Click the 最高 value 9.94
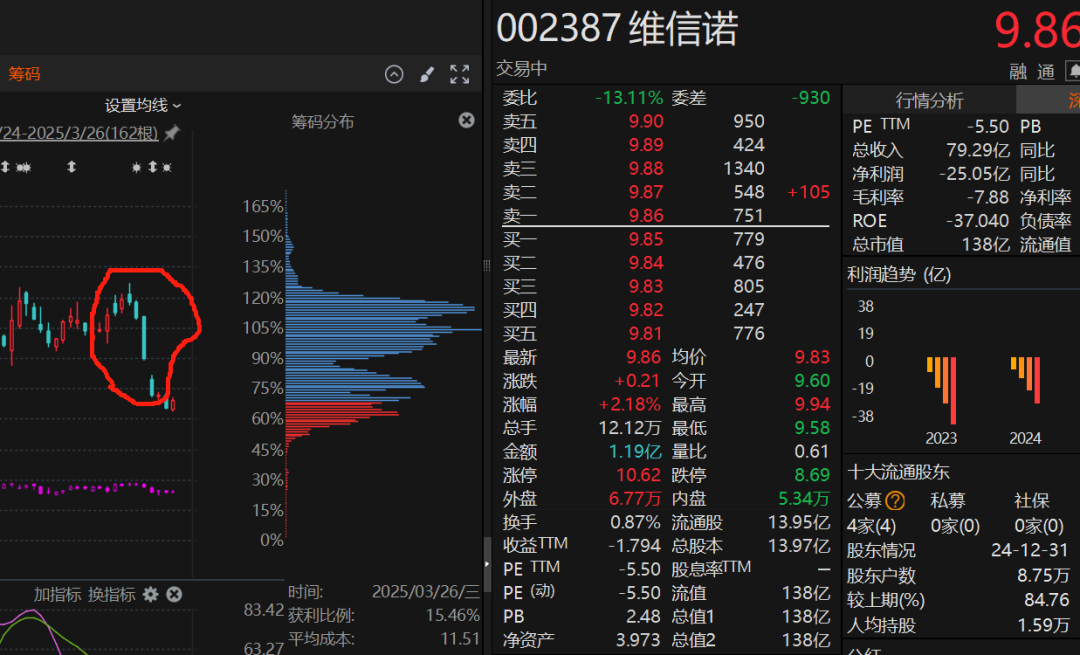This screenshot has width=1080, height=655. 812,404
